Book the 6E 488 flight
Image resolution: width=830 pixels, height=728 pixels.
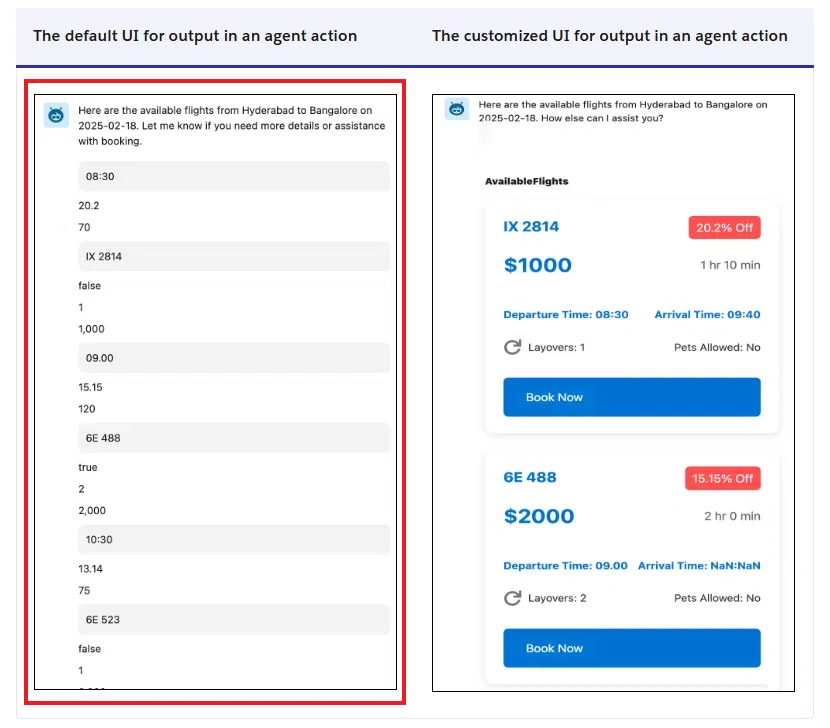(x=631, y=648)
